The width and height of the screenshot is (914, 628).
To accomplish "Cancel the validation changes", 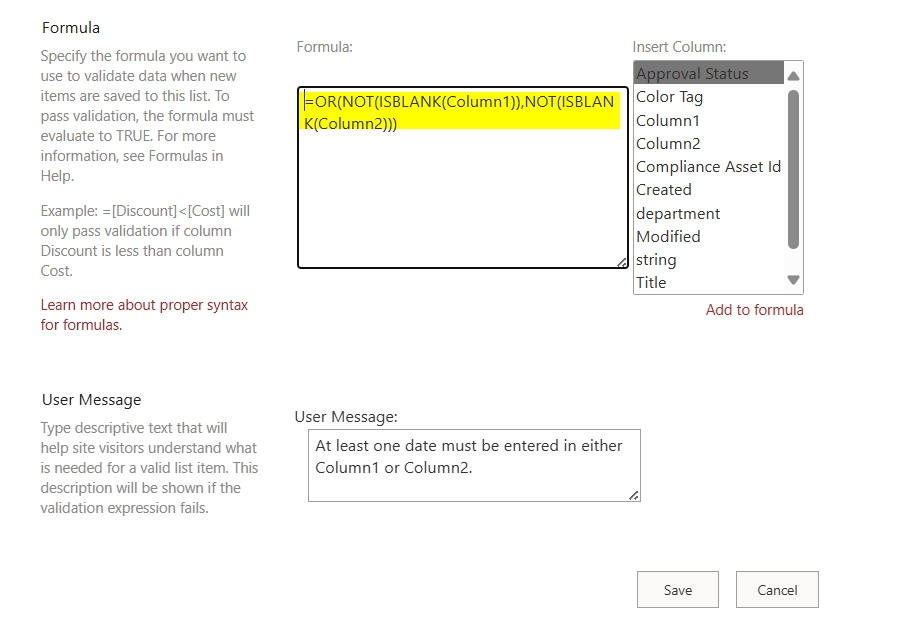I will tap(777, 590).
